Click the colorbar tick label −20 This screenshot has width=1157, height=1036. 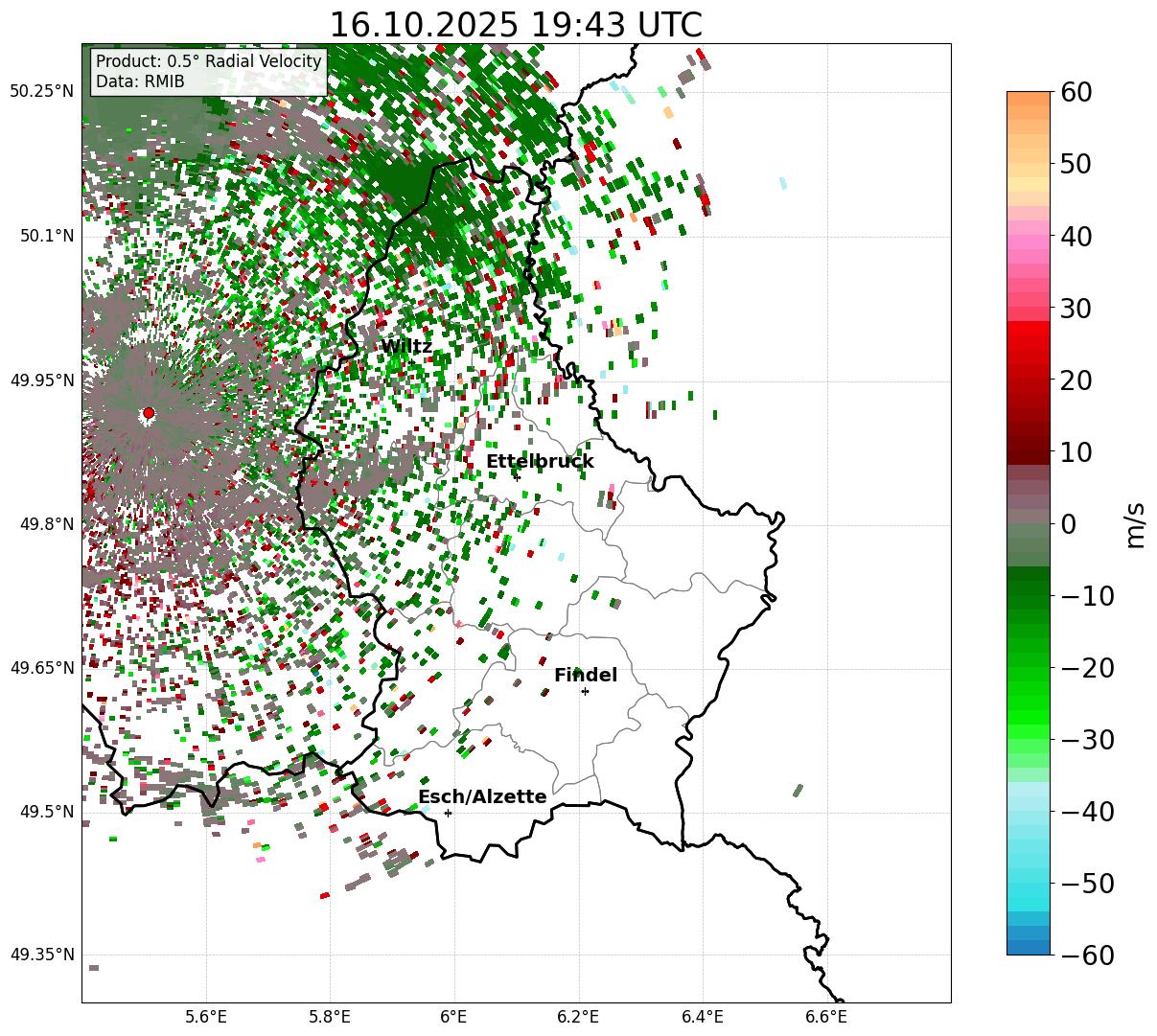(1087, 667)
